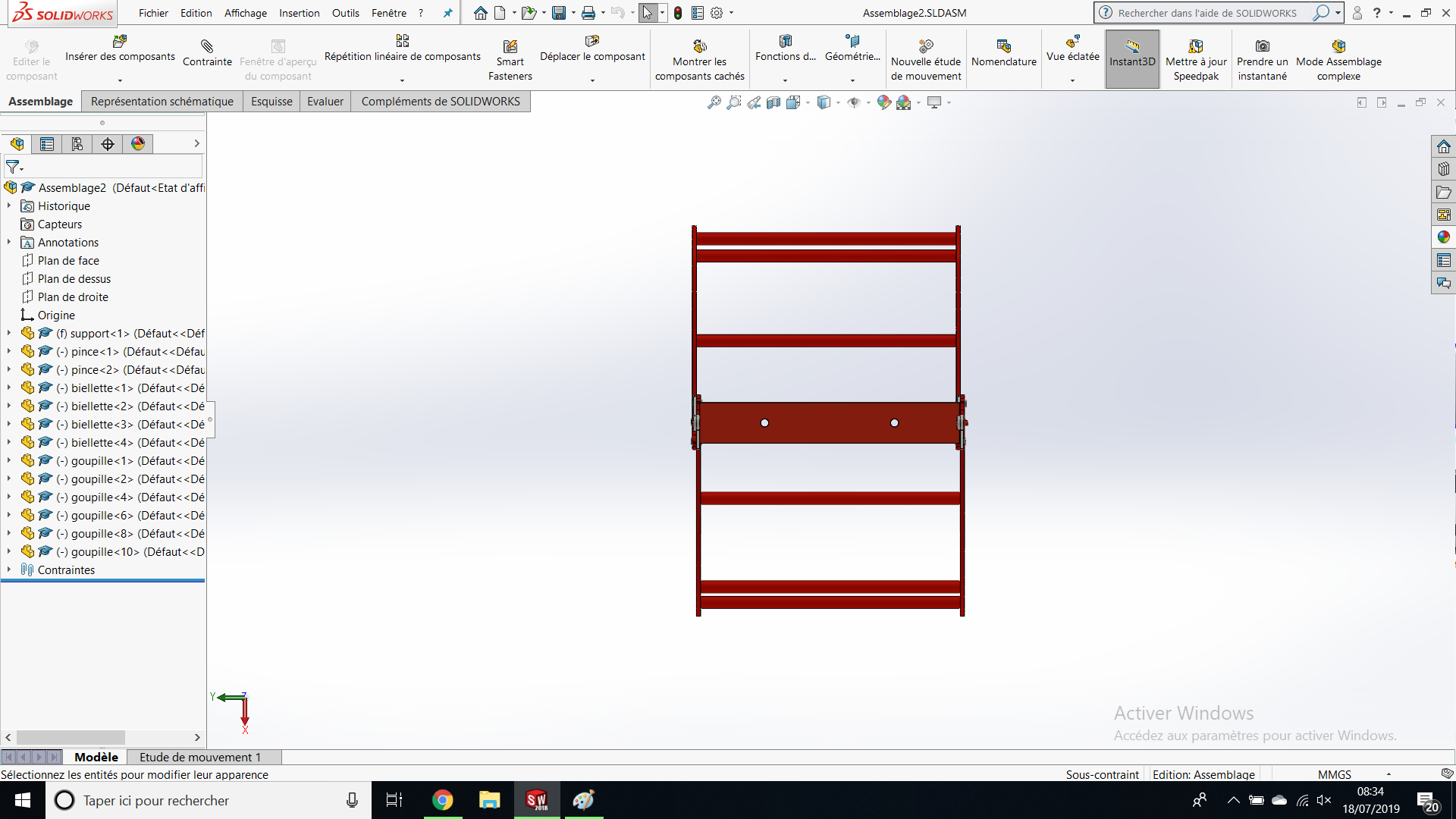Click the SOLIDWORKS help search field

pyautogui.click(x=1207, y=13)
